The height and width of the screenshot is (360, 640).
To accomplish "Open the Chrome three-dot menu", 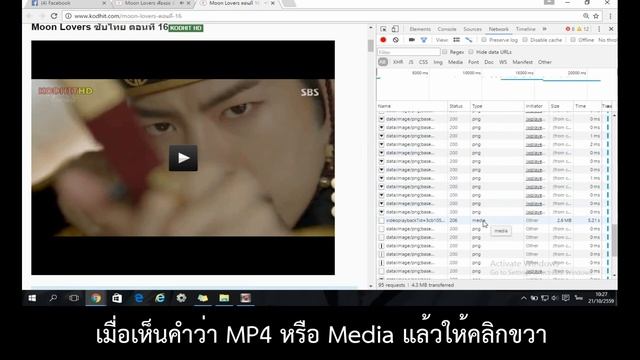I will [610, 16].
